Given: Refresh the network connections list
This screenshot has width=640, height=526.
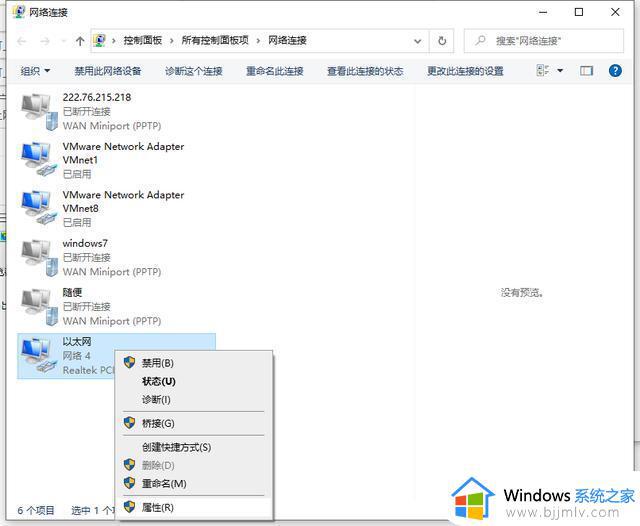Looking at the screenshot, I should click(442, 41).
